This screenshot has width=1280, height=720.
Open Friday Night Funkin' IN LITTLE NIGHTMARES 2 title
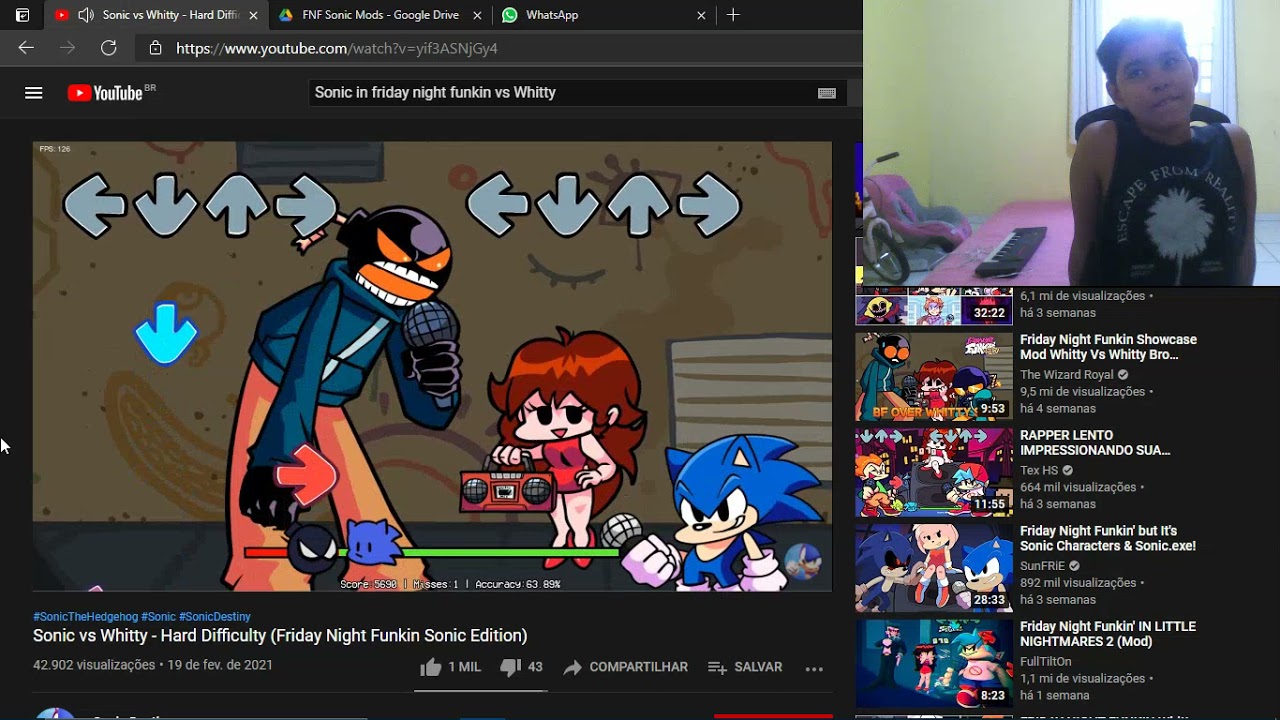pyautogui.click(x=1108, y=634)
